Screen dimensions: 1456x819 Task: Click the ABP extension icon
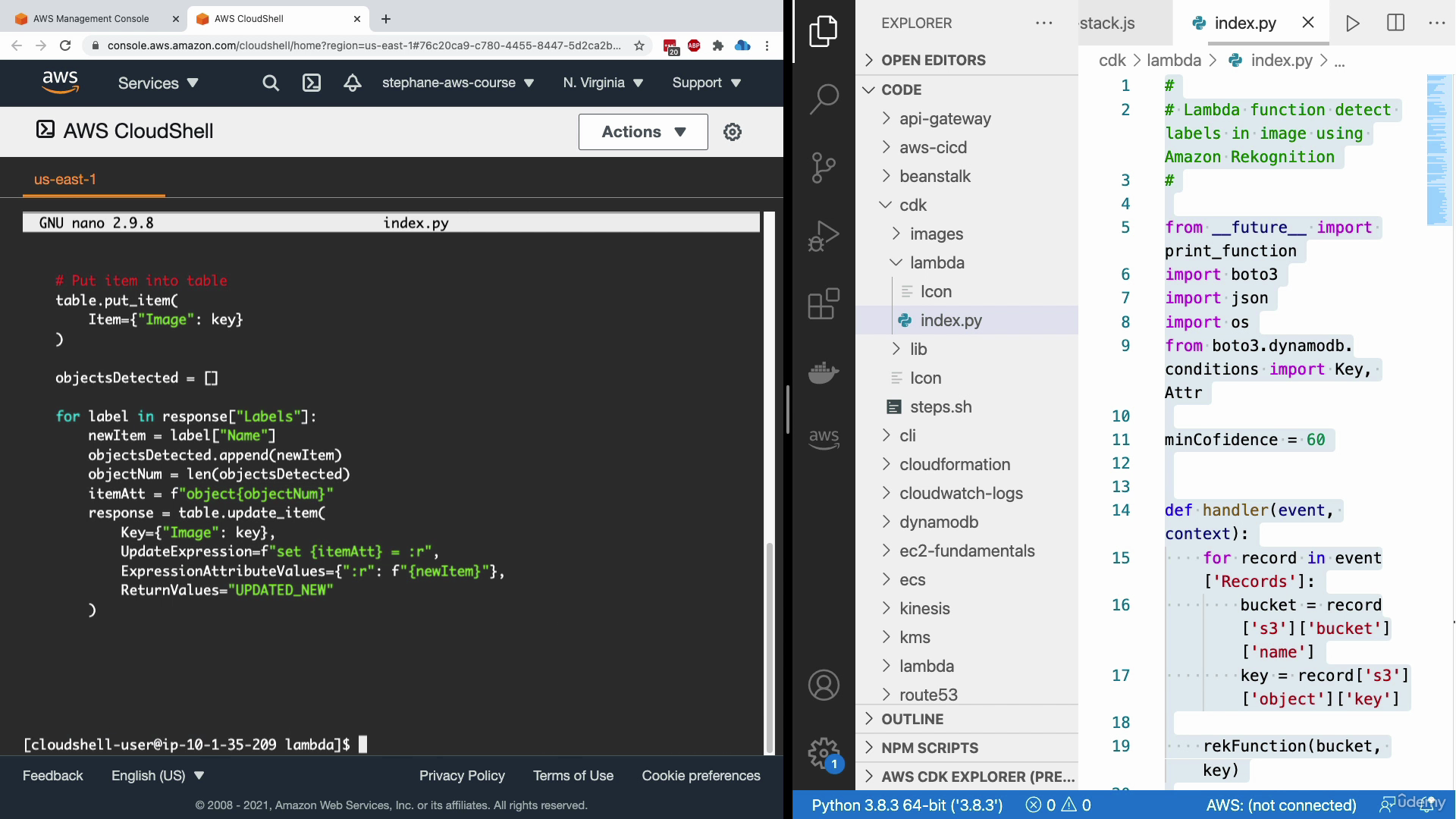[x=694, y=45]
